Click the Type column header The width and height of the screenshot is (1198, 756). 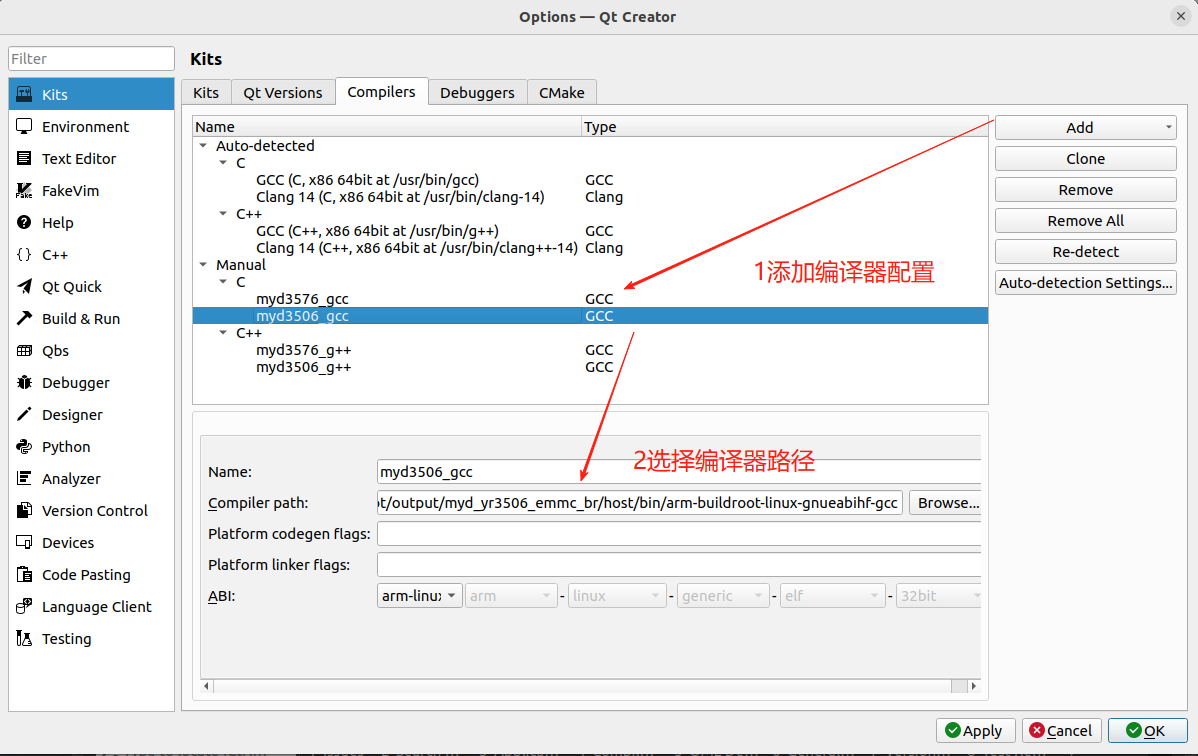(785, 127)
